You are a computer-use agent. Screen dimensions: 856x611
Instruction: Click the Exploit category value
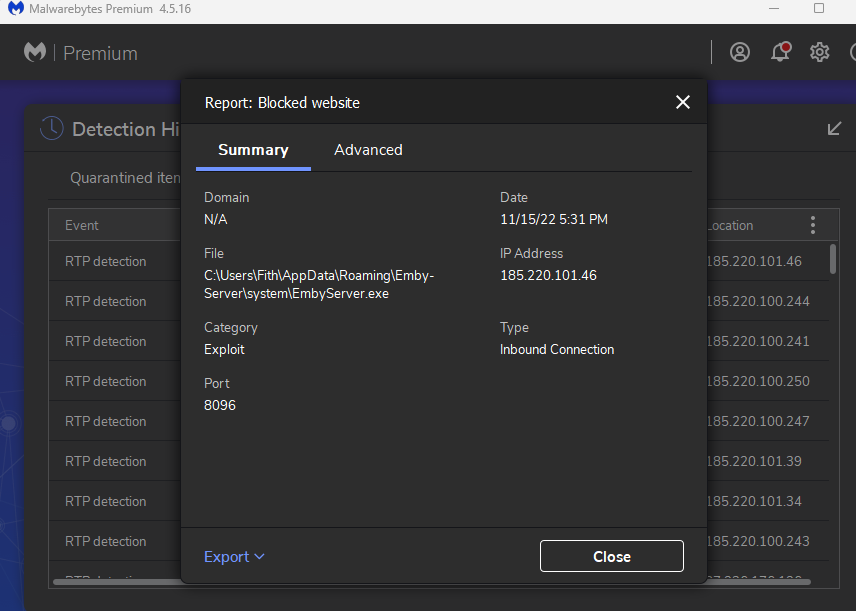tap(224, 349)
